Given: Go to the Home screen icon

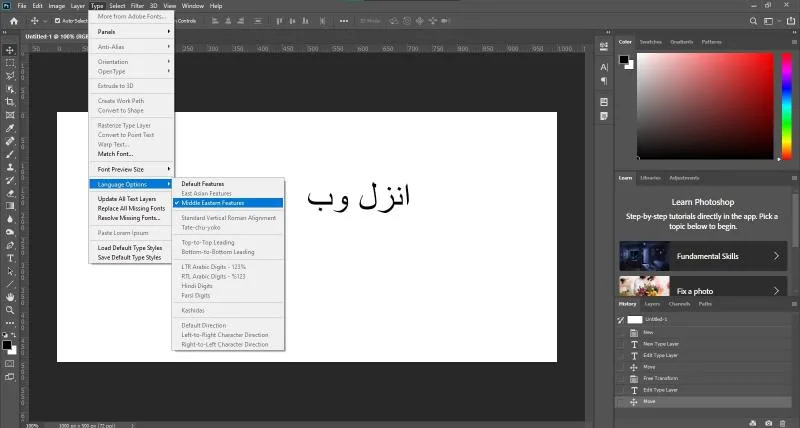Looking at the screenshot, I should 14,21.
